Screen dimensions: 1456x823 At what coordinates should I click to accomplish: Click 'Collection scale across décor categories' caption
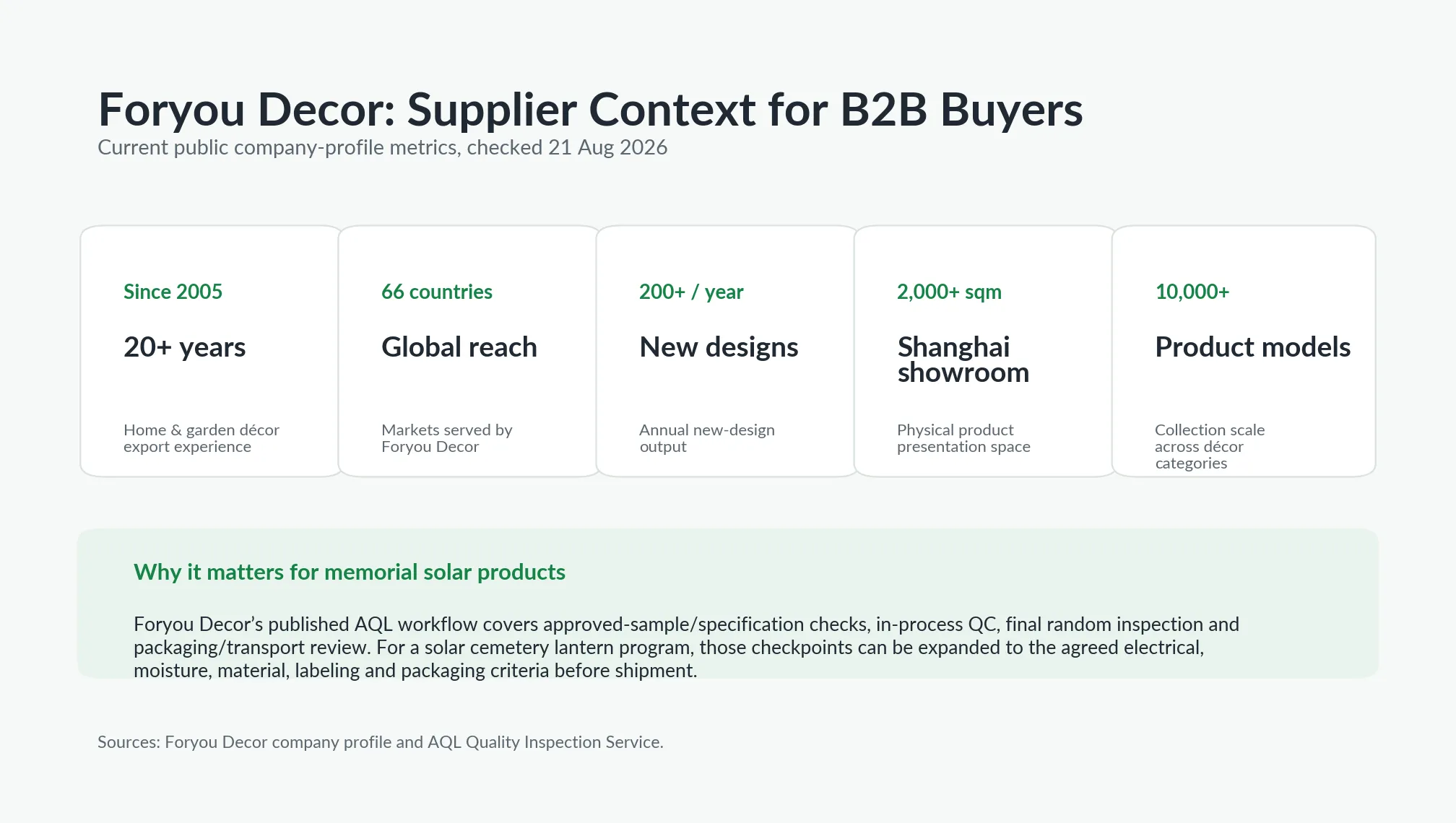[1209, 446]
